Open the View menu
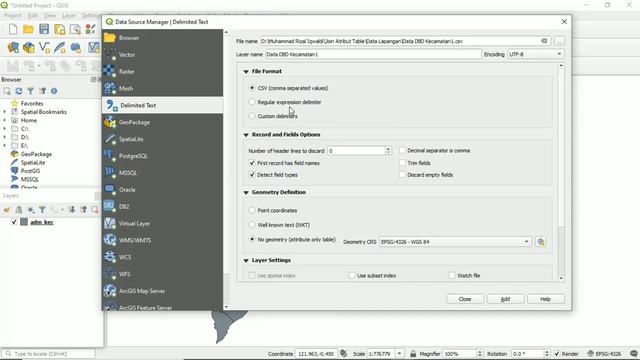Viewport: 640px width, 360px height. click(50, 16)
